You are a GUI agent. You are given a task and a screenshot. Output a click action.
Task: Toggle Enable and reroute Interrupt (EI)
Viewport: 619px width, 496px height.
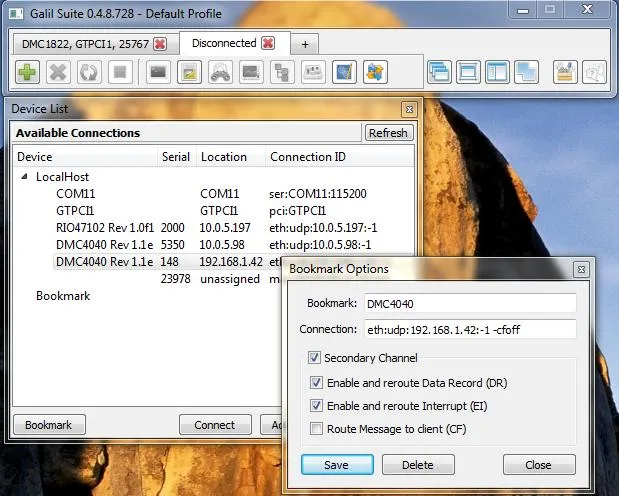pyautogui.click(x=316, y=406)
